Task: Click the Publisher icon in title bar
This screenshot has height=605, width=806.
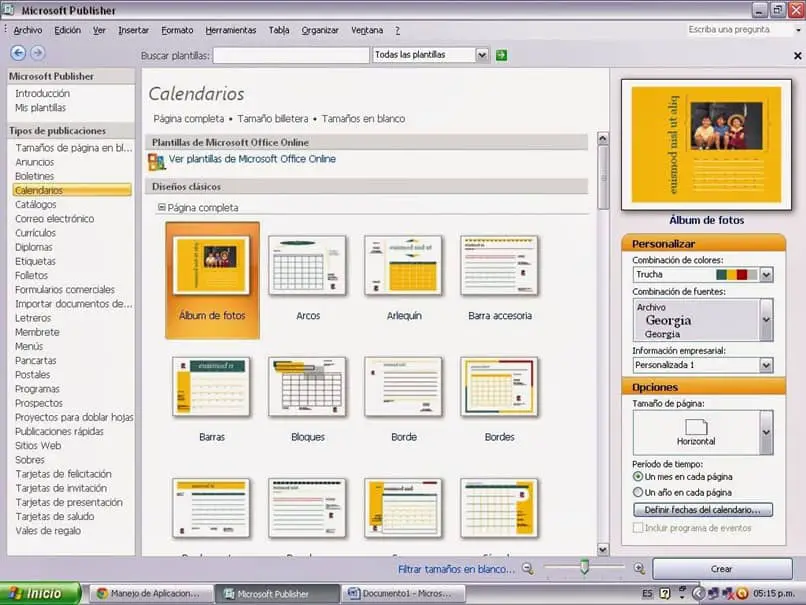Action: [x=8, y=10]
